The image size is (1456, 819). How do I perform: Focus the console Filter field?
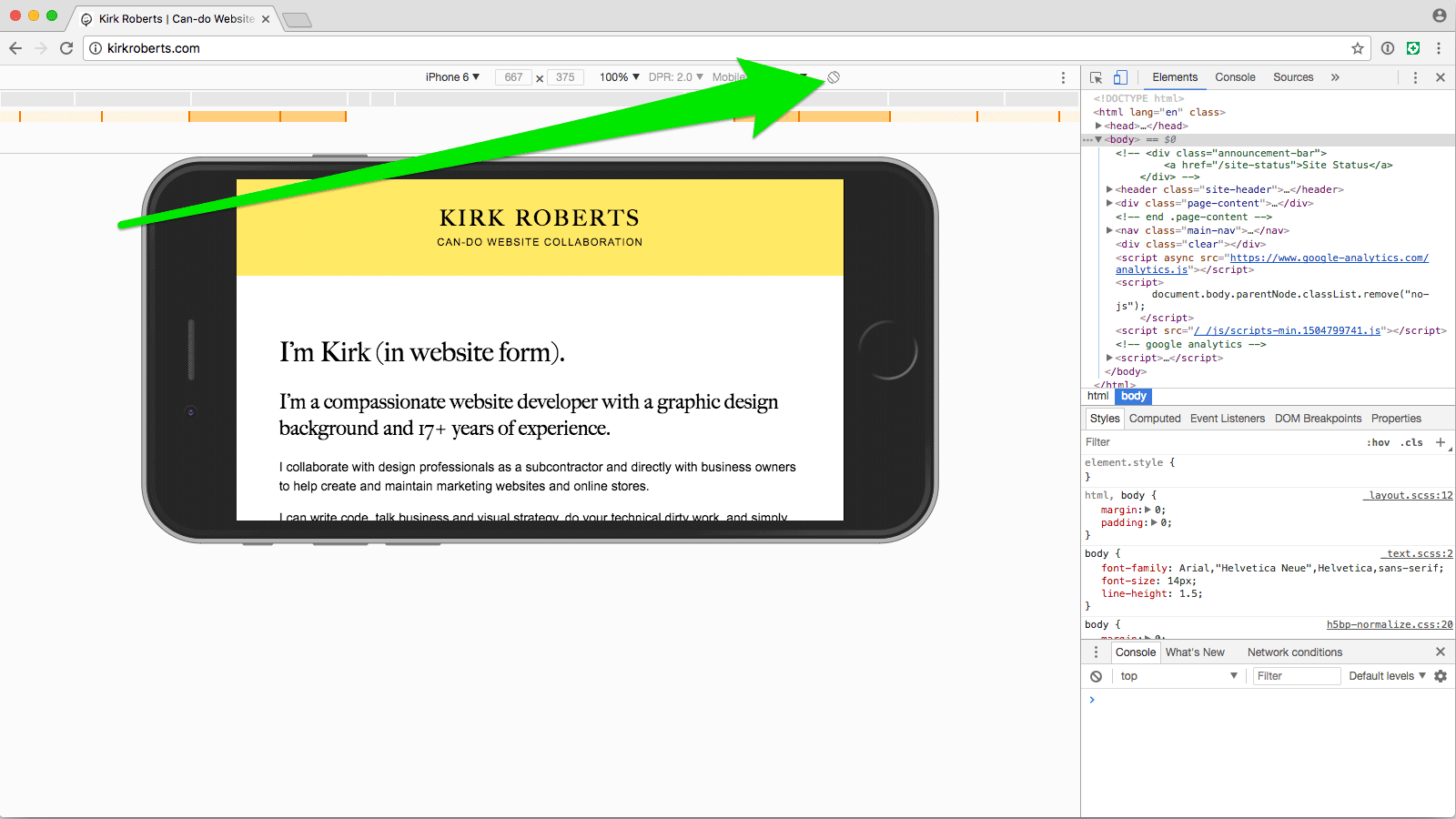(x=1297, y=676)
